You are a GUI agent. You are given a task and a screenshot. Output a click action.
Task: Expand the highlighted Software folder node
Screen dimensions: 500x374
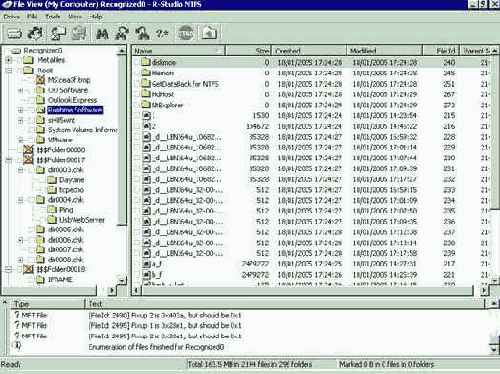(20, 110)
